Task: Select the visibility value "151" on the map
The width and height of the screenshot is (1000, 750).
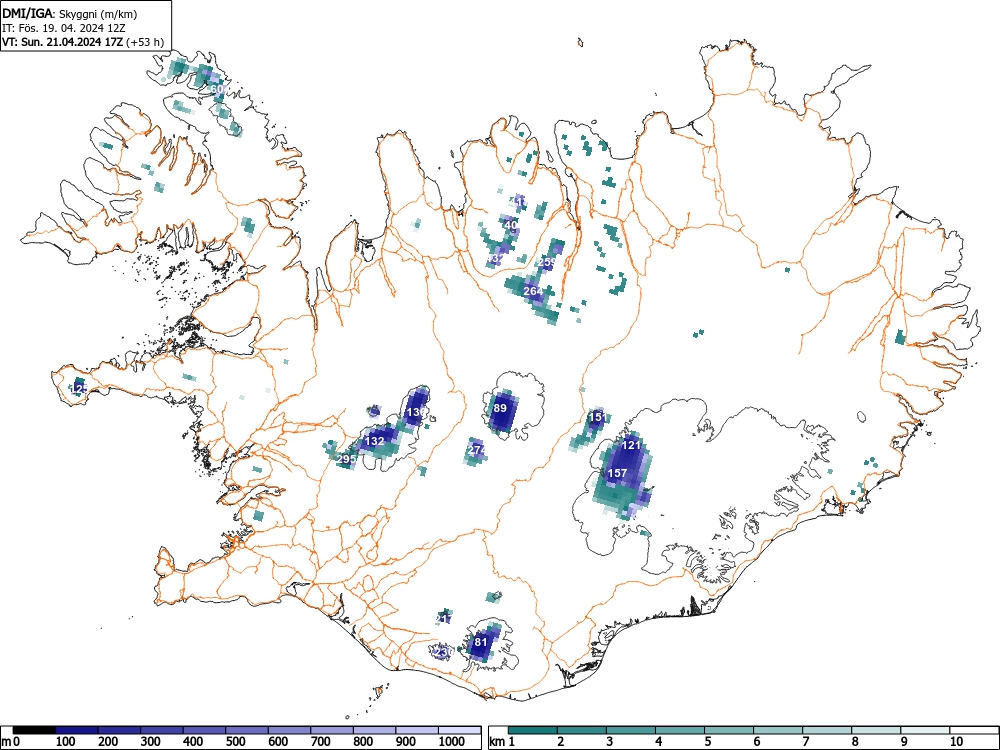Action: [598, 417]
